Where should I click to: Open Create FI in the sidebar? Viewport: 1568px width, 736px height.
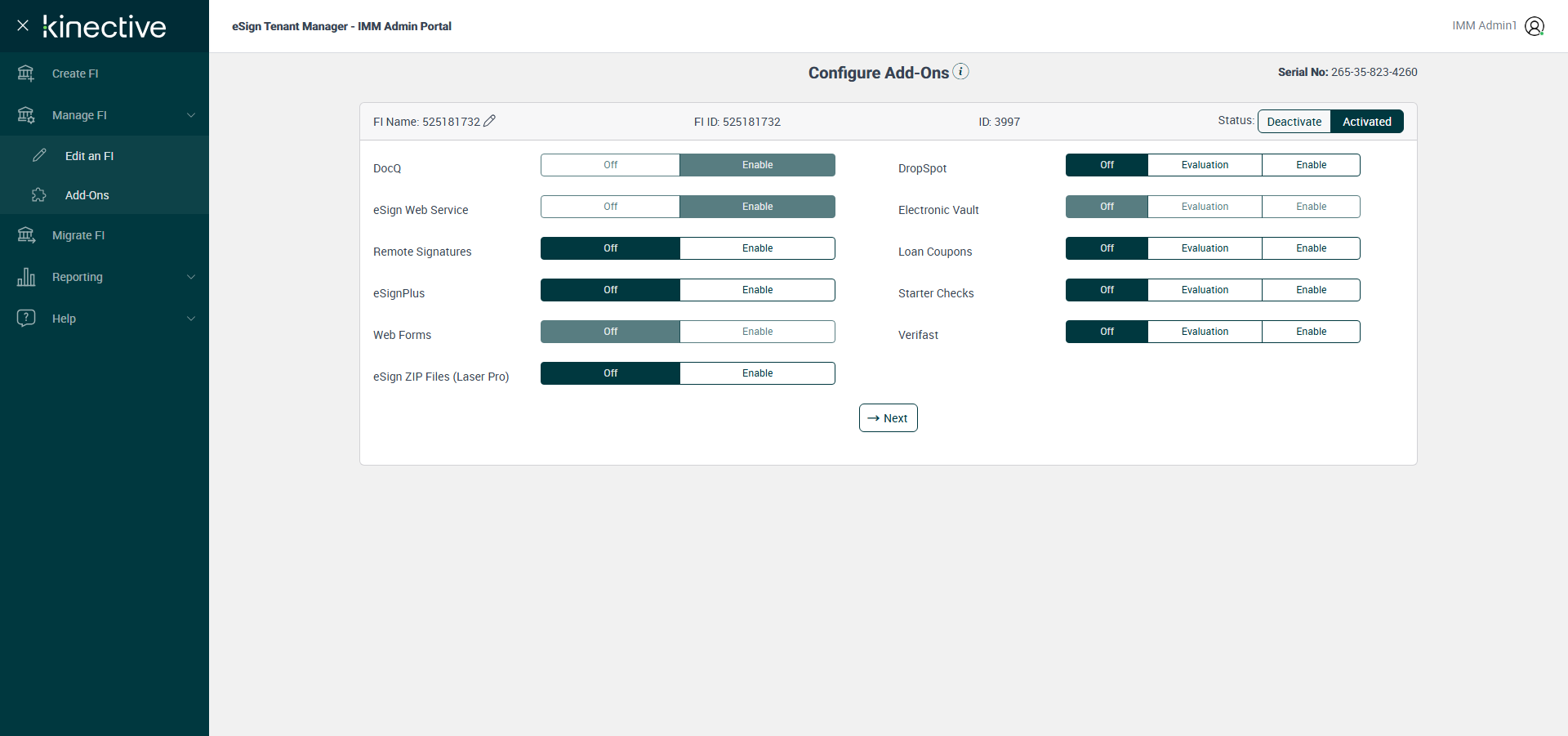pos(105,74)
